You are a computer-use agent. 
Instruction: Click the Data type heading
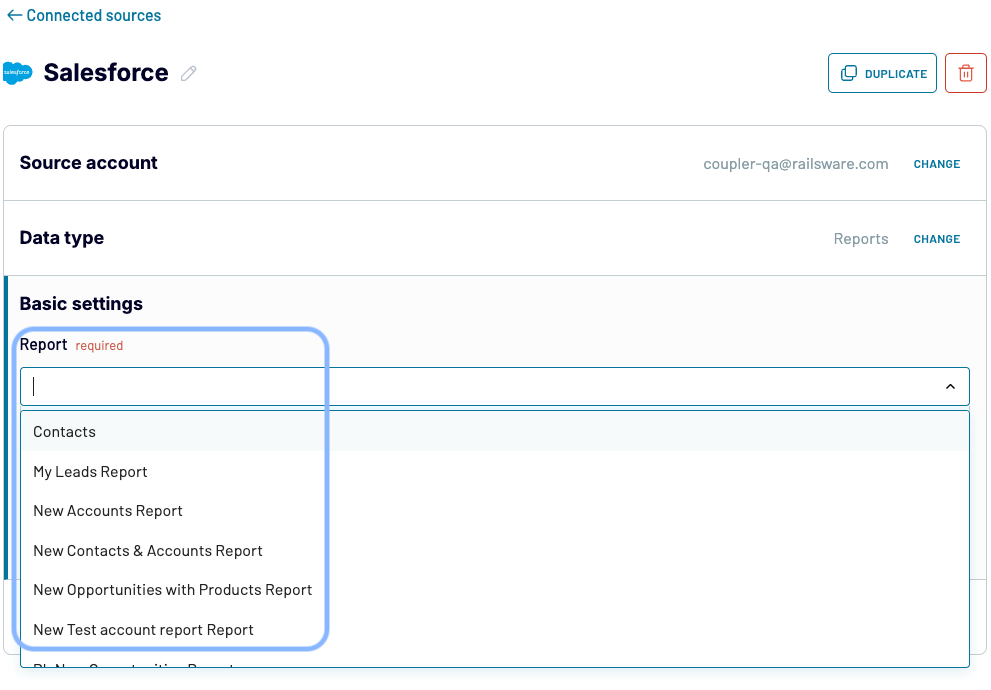tap(62, 238)
